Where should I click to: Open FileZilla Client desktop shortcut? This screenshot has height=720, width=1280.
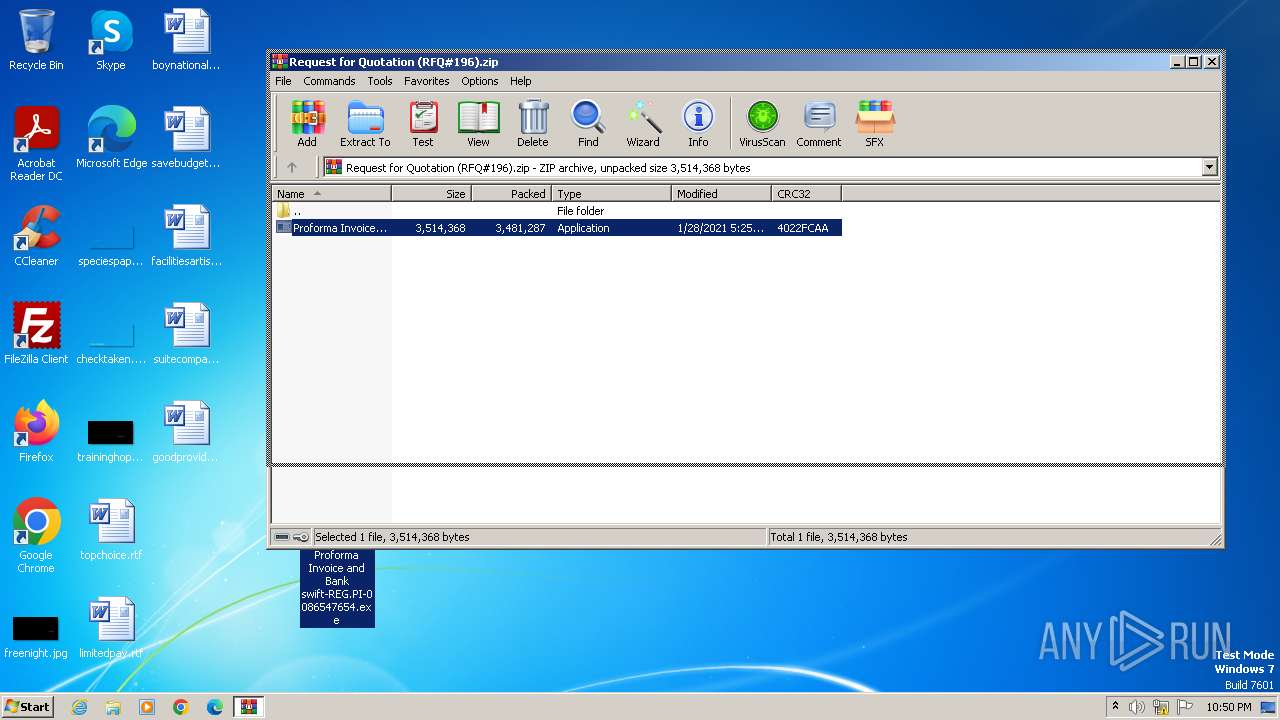(x=36, y=334)
